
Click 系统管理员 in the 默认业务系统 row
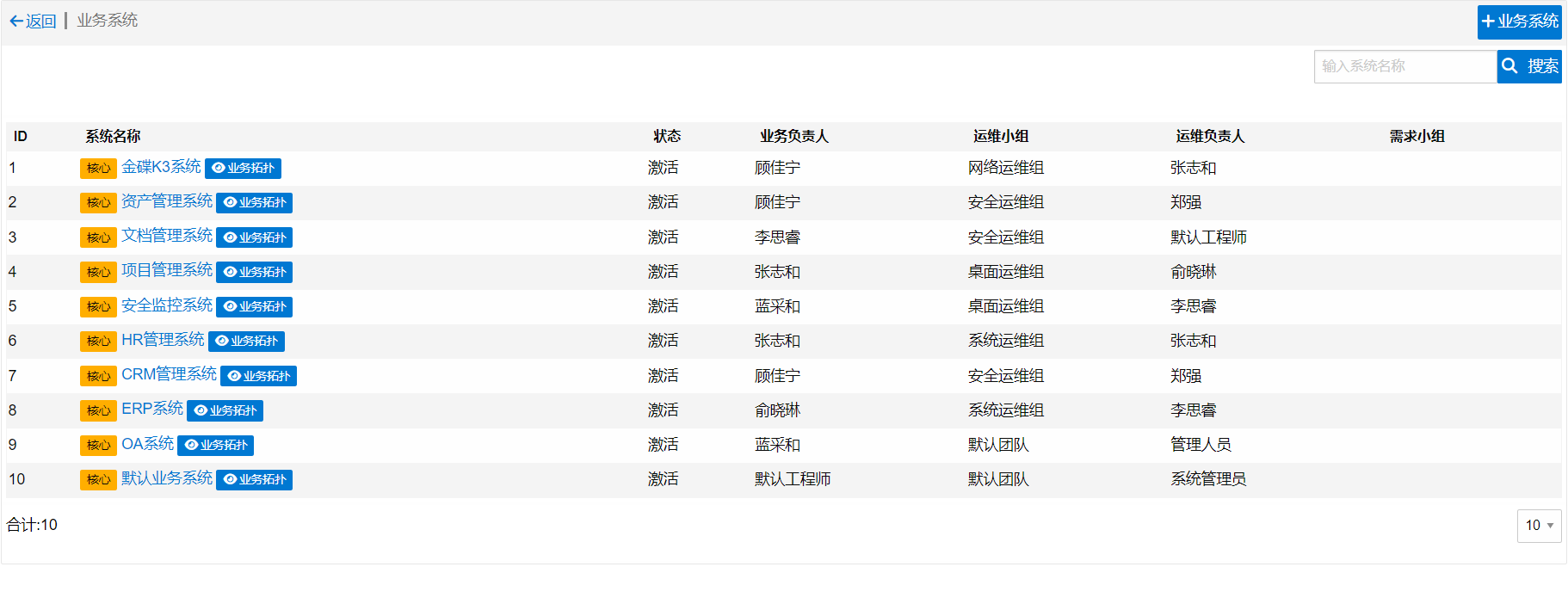point(1208,479)
